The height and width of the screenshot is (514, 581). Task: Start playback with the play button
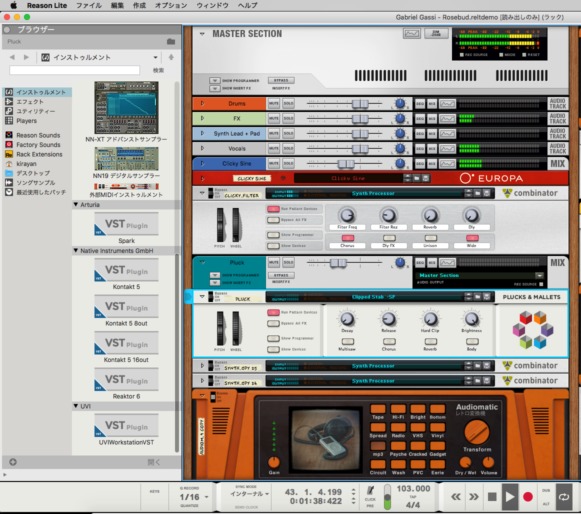pos(509,497)
